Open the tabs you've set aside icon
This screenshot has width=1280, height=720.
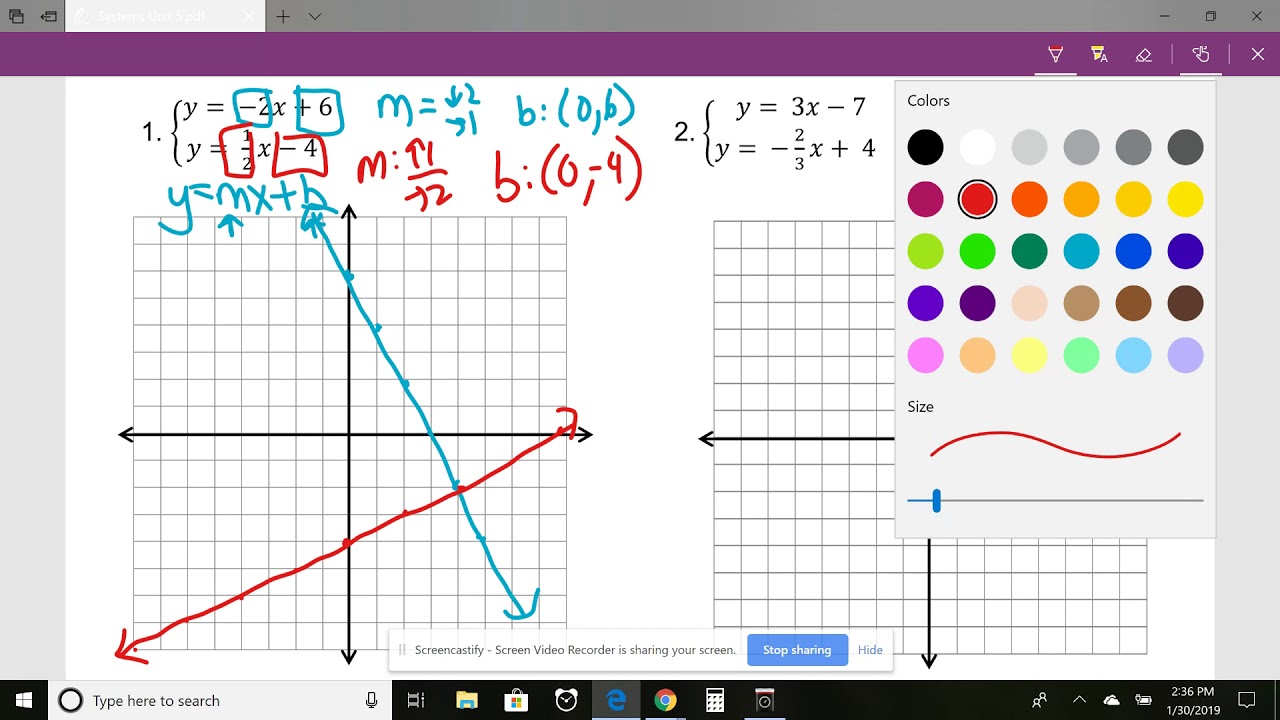click(16, 16)
